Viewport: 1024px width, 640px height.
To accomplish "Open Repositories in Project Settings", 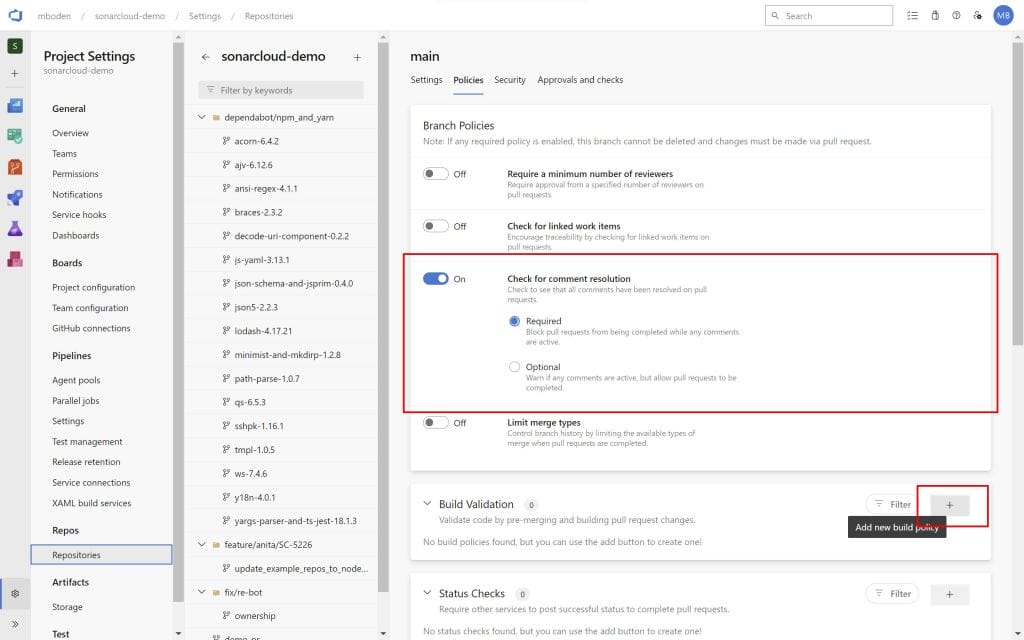I will [x=101, y=555].
